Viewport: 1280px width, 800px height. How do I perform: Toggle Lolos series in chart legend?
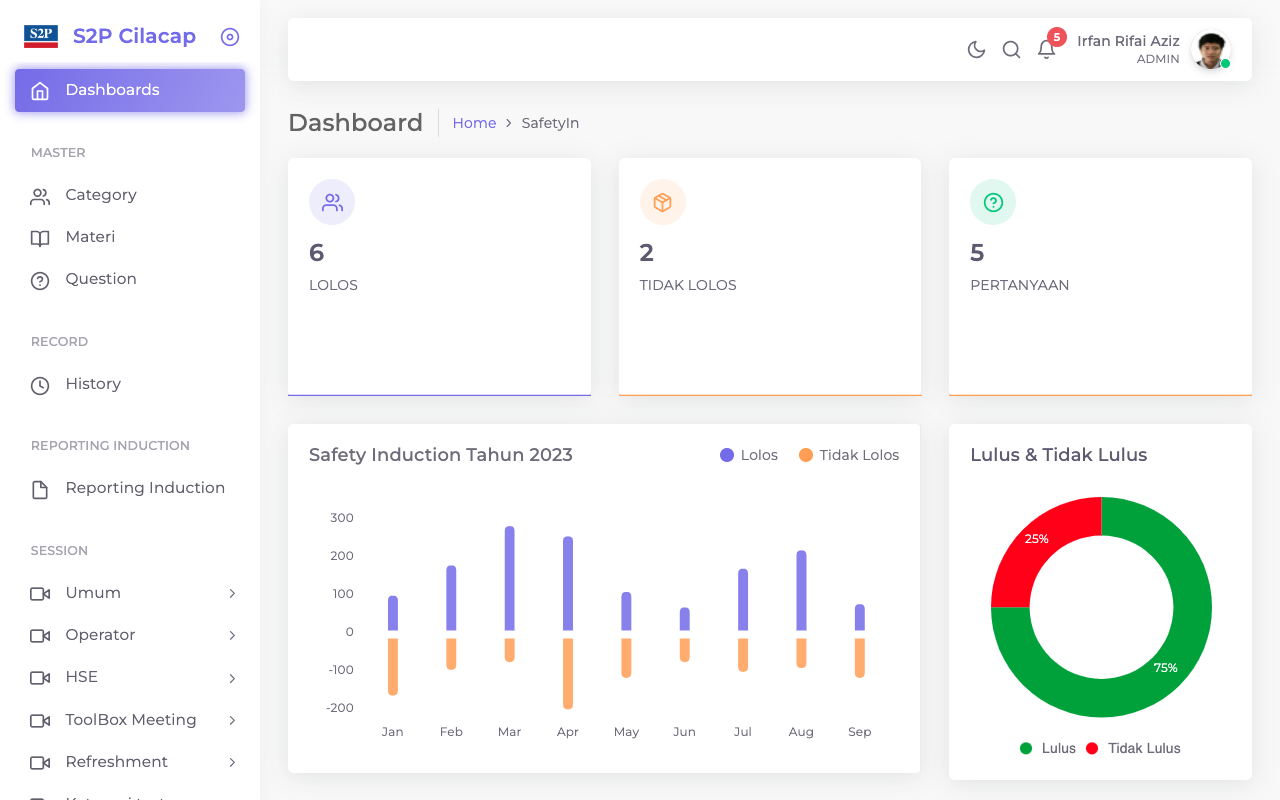pos(748,455)
